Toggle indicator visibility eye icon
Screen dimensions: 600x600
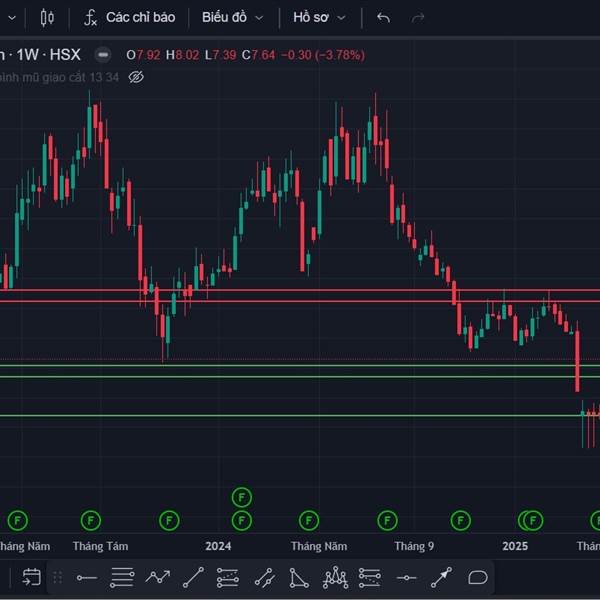[137, 76]
